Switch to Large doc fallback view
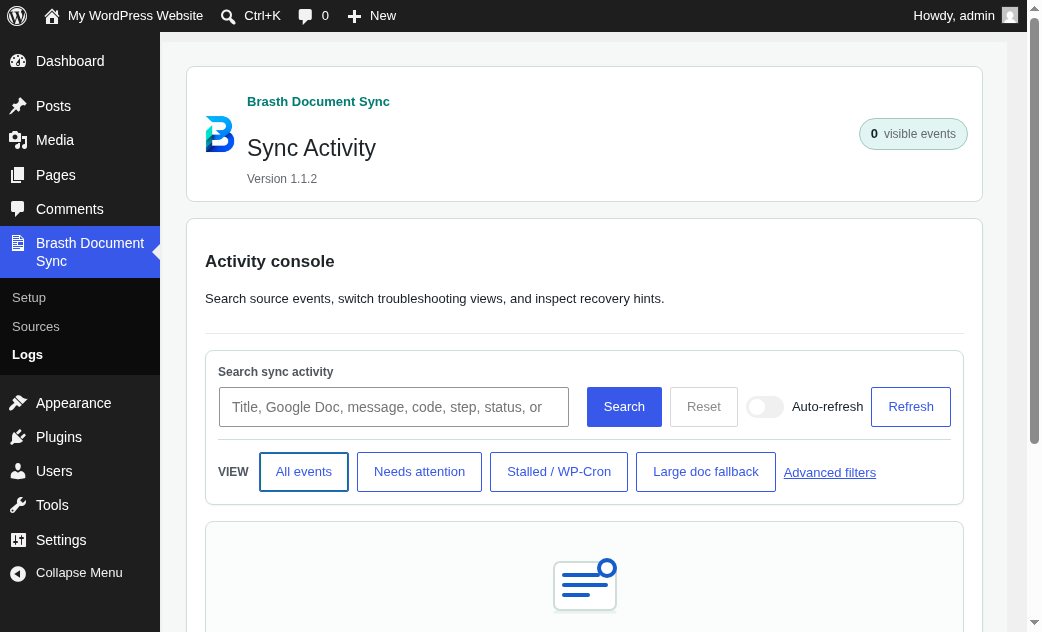This screenshot has height=632, width=1042. pyautogui.click(x=706, y=472)
